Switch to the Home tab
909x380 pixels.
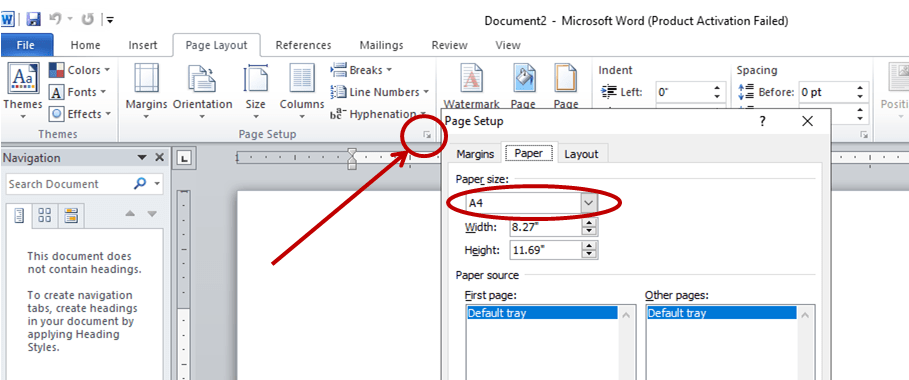tap(85, 45)
